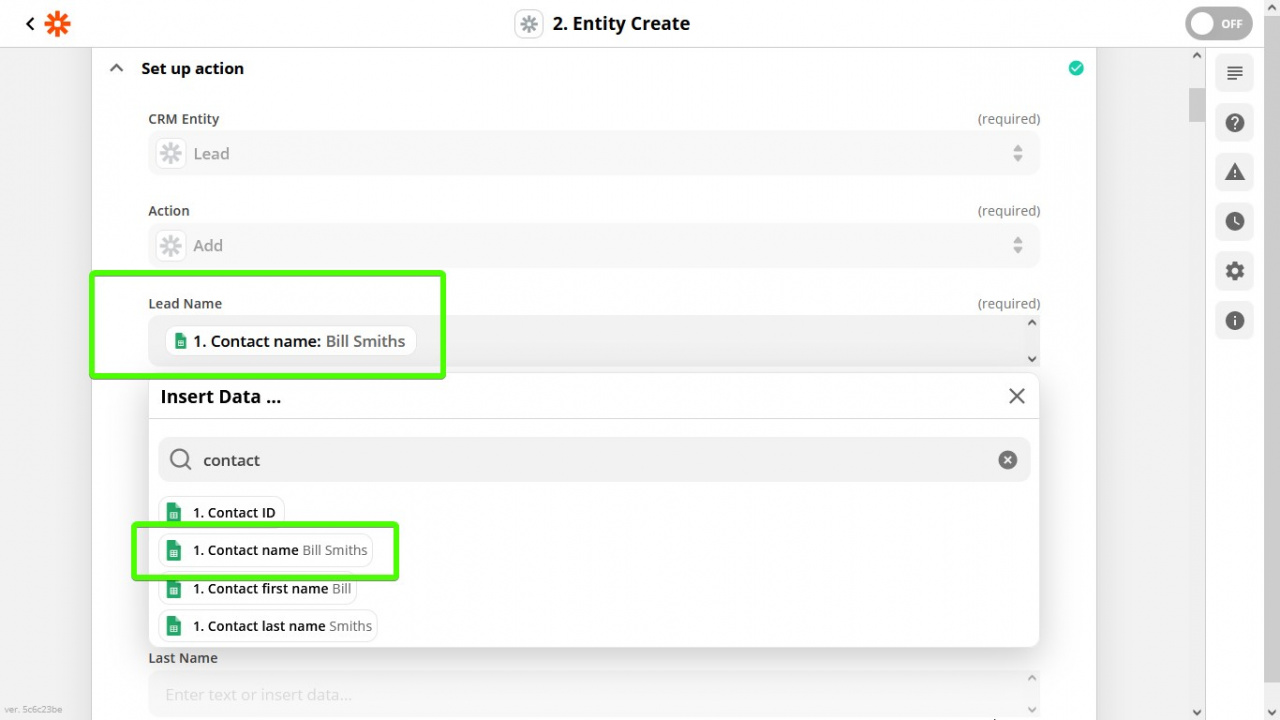Click the Contact name: Bill Smiths pill in Lead Name
The image size is (1280, 720).
(x=290, y=341)
